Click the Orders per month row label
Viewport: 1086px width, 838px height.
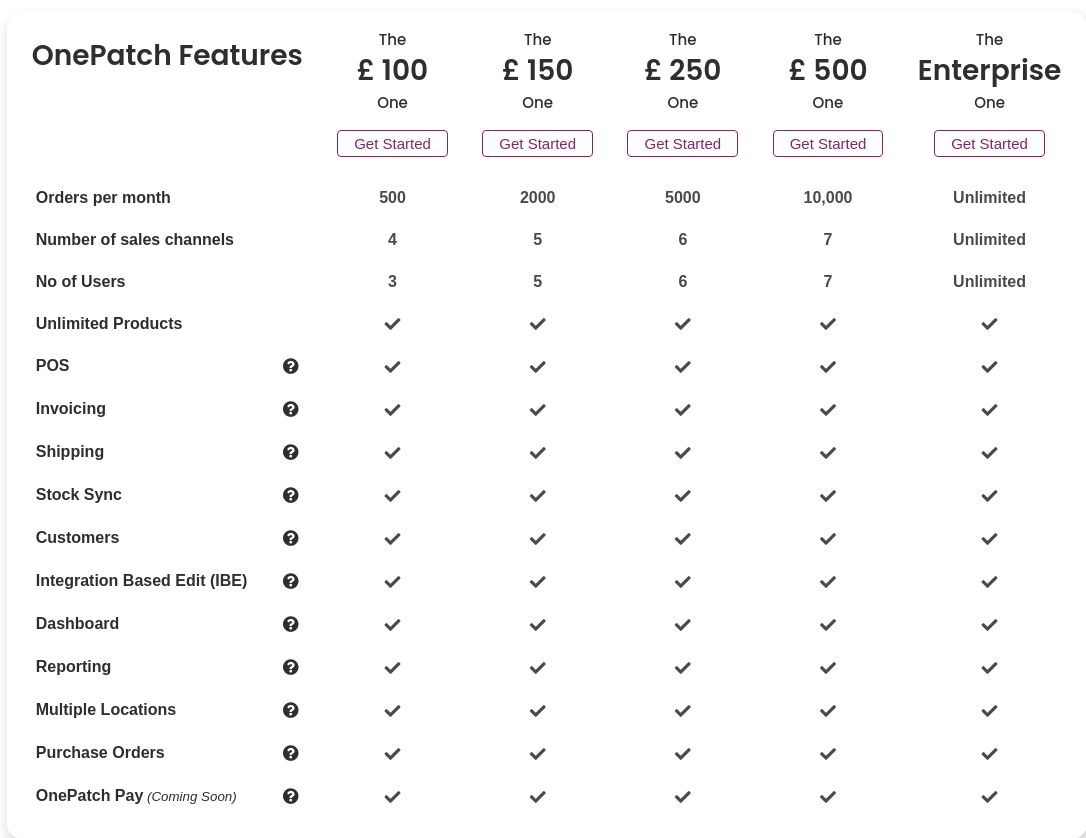click(103, 197)
